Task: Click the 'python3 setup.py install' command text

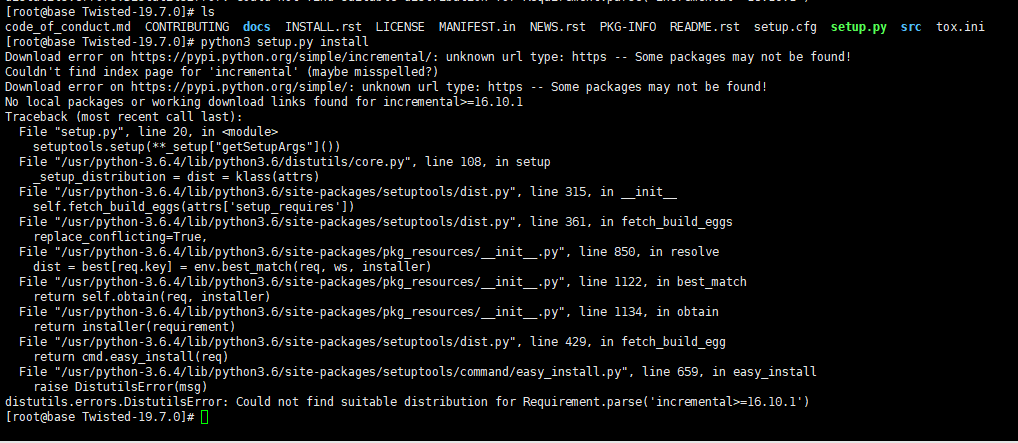Action: tap(285, 42)
